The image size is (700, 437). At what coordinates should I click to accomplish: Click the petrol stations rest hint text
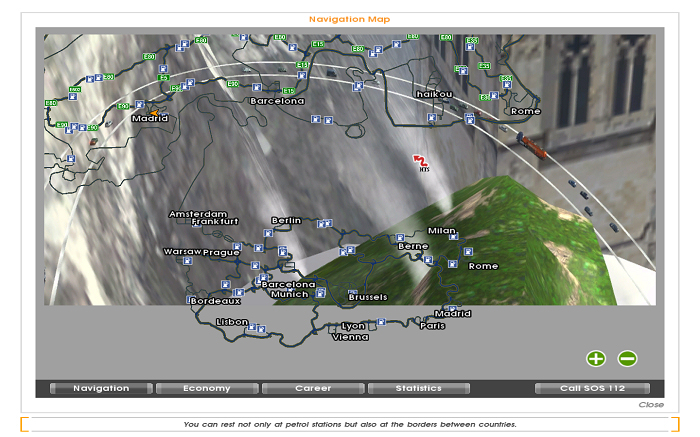click(x=350, y=424)
